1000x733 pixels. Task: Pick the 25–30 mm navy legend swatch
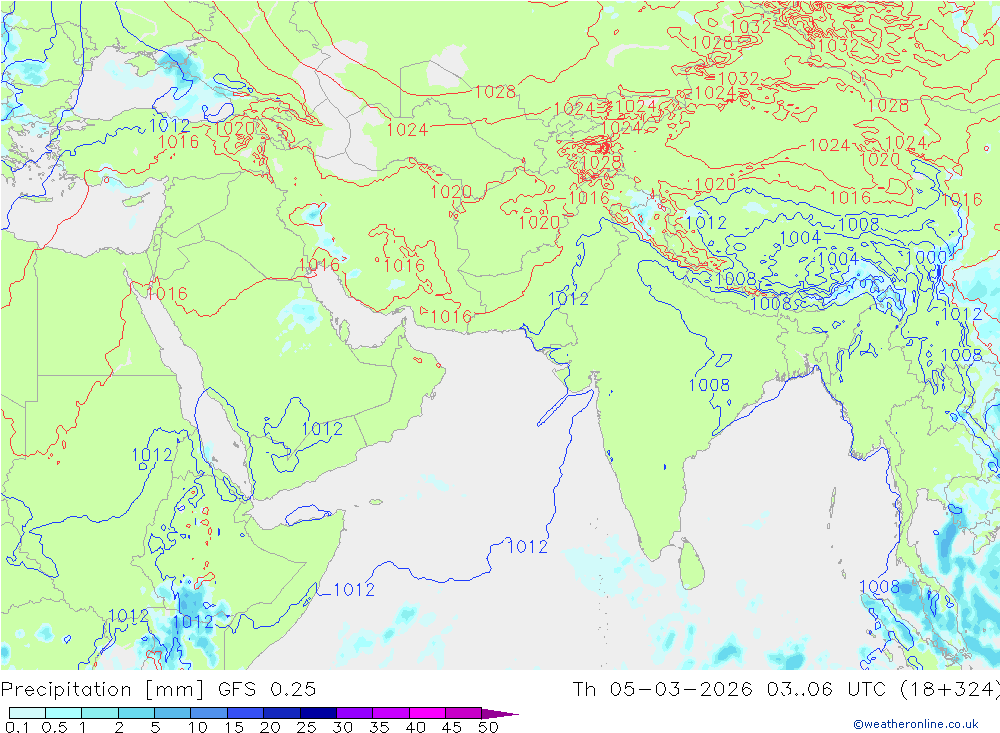tap(318, 713)
